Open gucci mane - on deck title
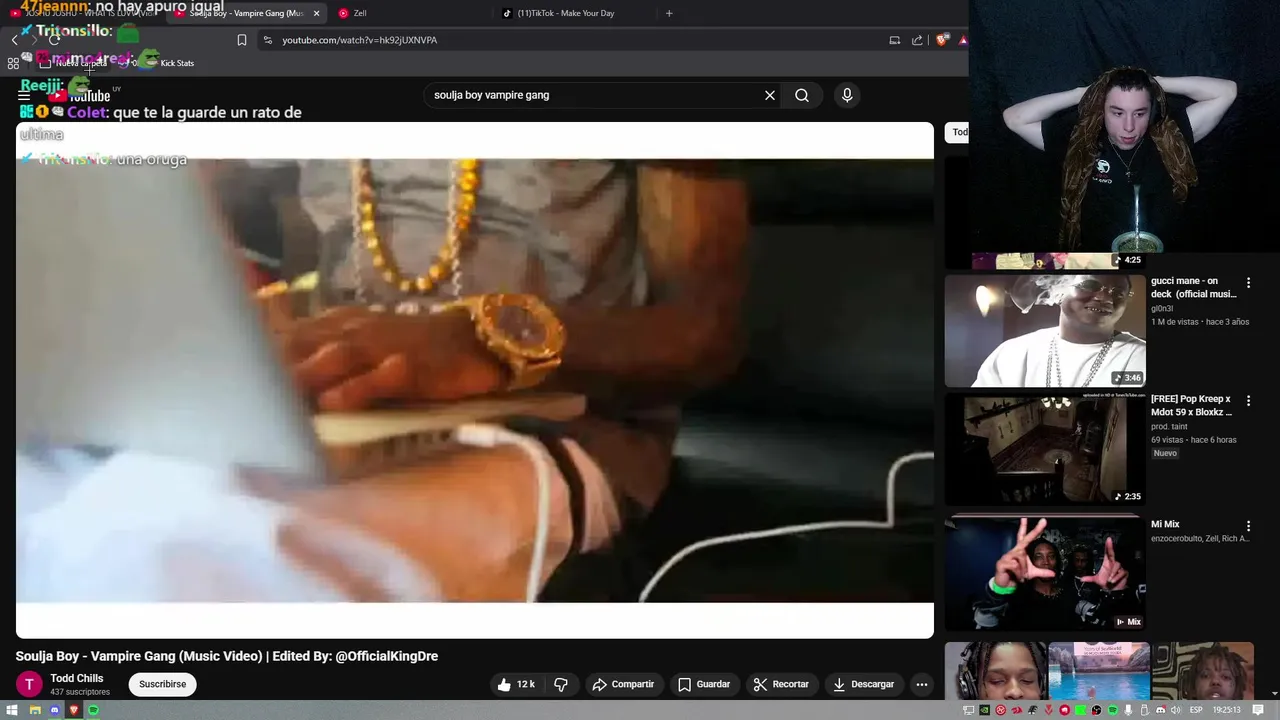 pos(1193,288)
